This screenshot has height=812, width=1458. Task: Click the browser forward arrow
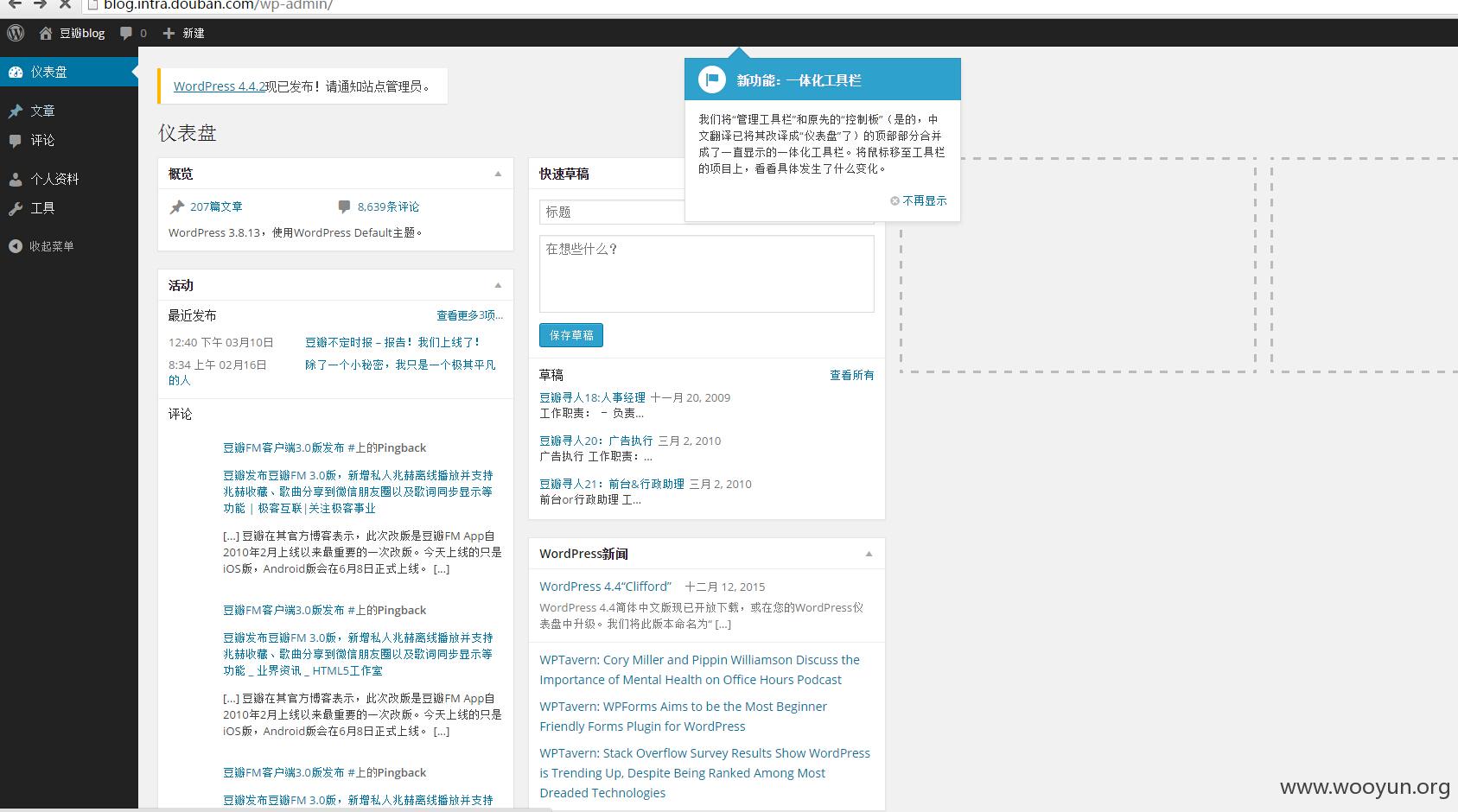pyautogui.click(x=40, y=4)
